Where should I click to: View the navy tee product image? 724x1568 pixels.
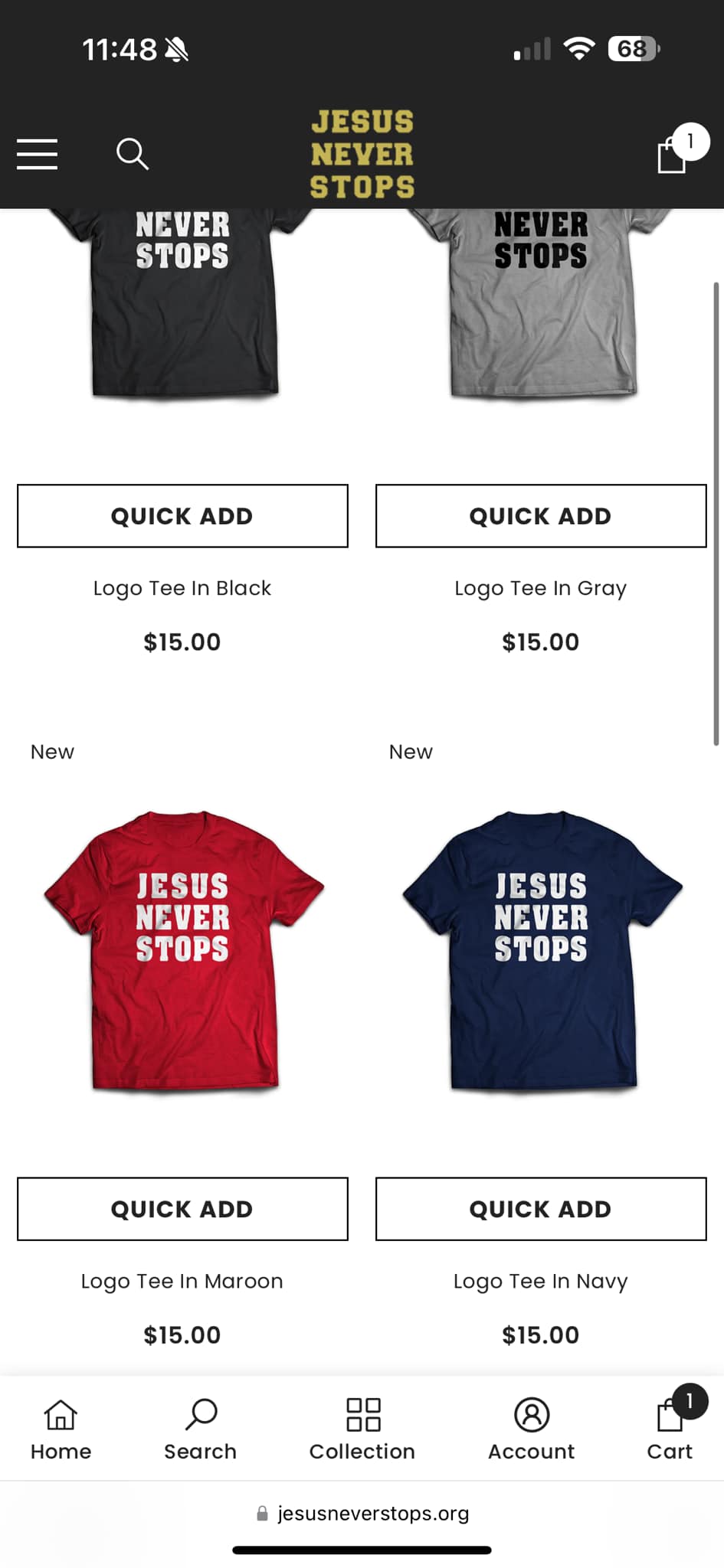tap(542, 950)
